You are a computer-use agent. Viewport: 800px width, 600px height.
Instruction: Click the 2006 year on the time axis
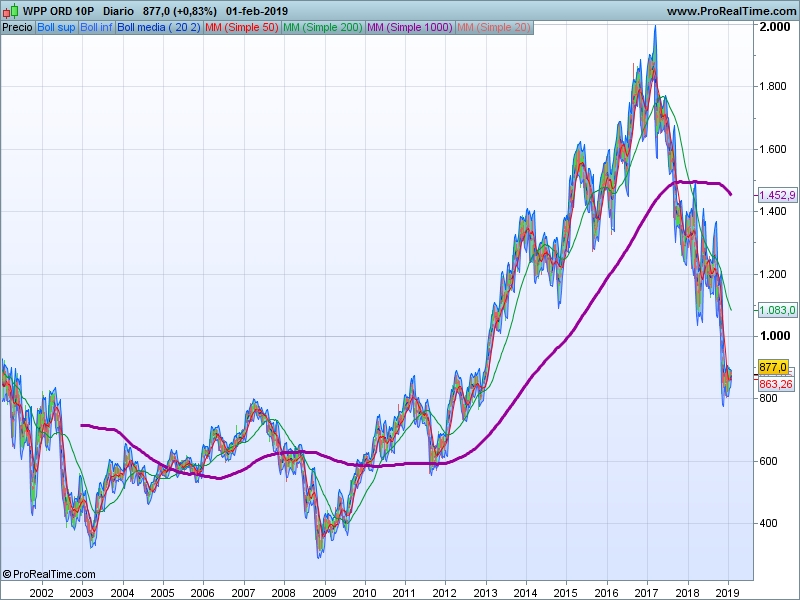(x=203, y=593)
